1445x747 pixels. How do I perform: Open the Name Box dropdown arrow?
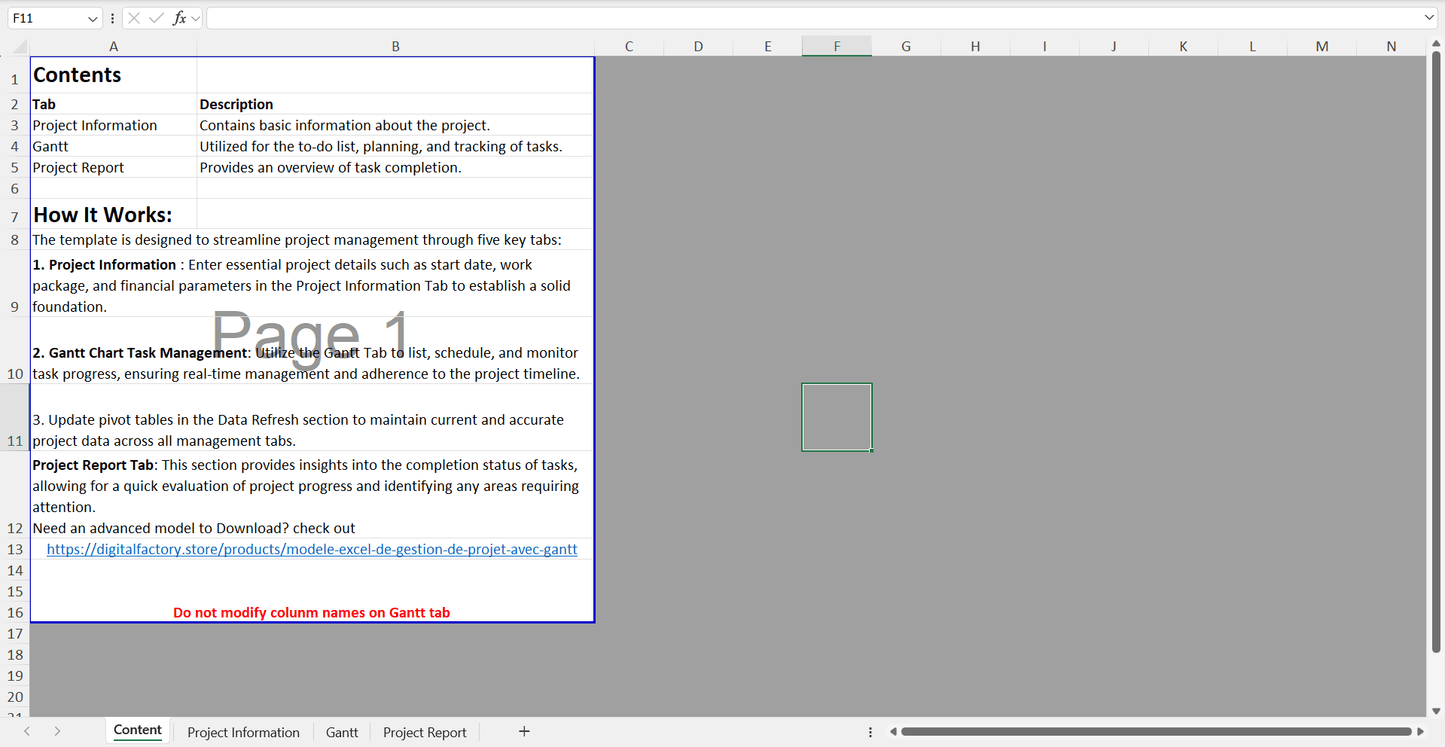click(x=93, y=18)
